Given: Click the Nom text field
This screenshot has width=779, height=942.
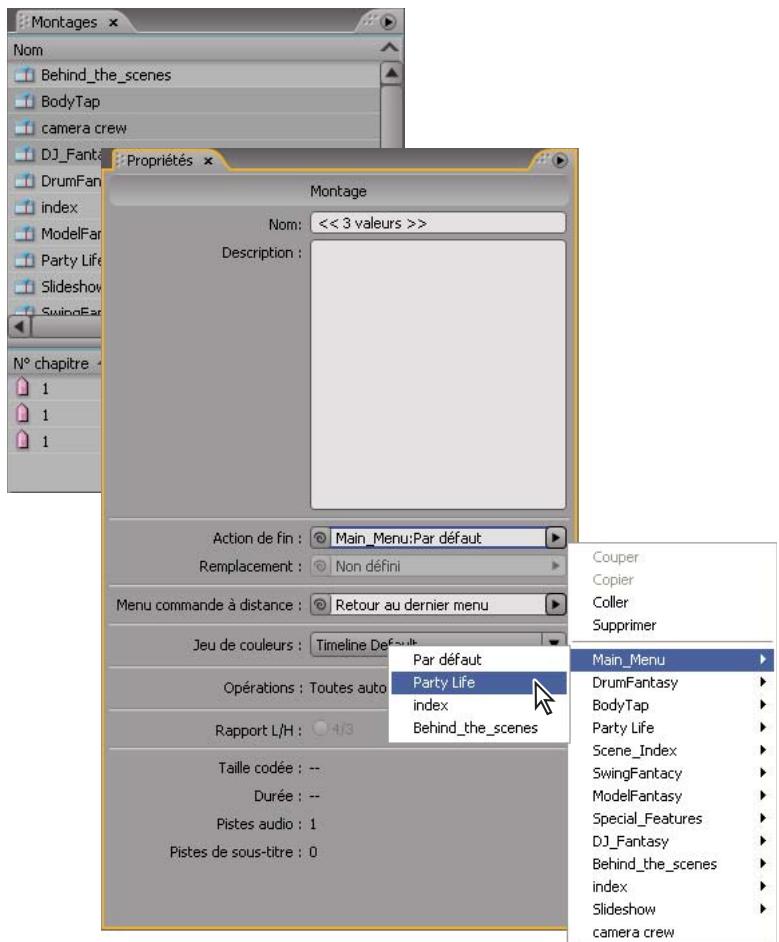Looking at the screenshot, I should 438,223.
